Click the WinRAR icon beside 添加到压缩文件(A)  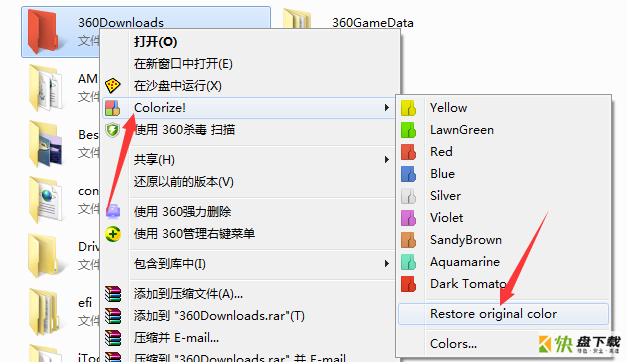coord(113,294)
